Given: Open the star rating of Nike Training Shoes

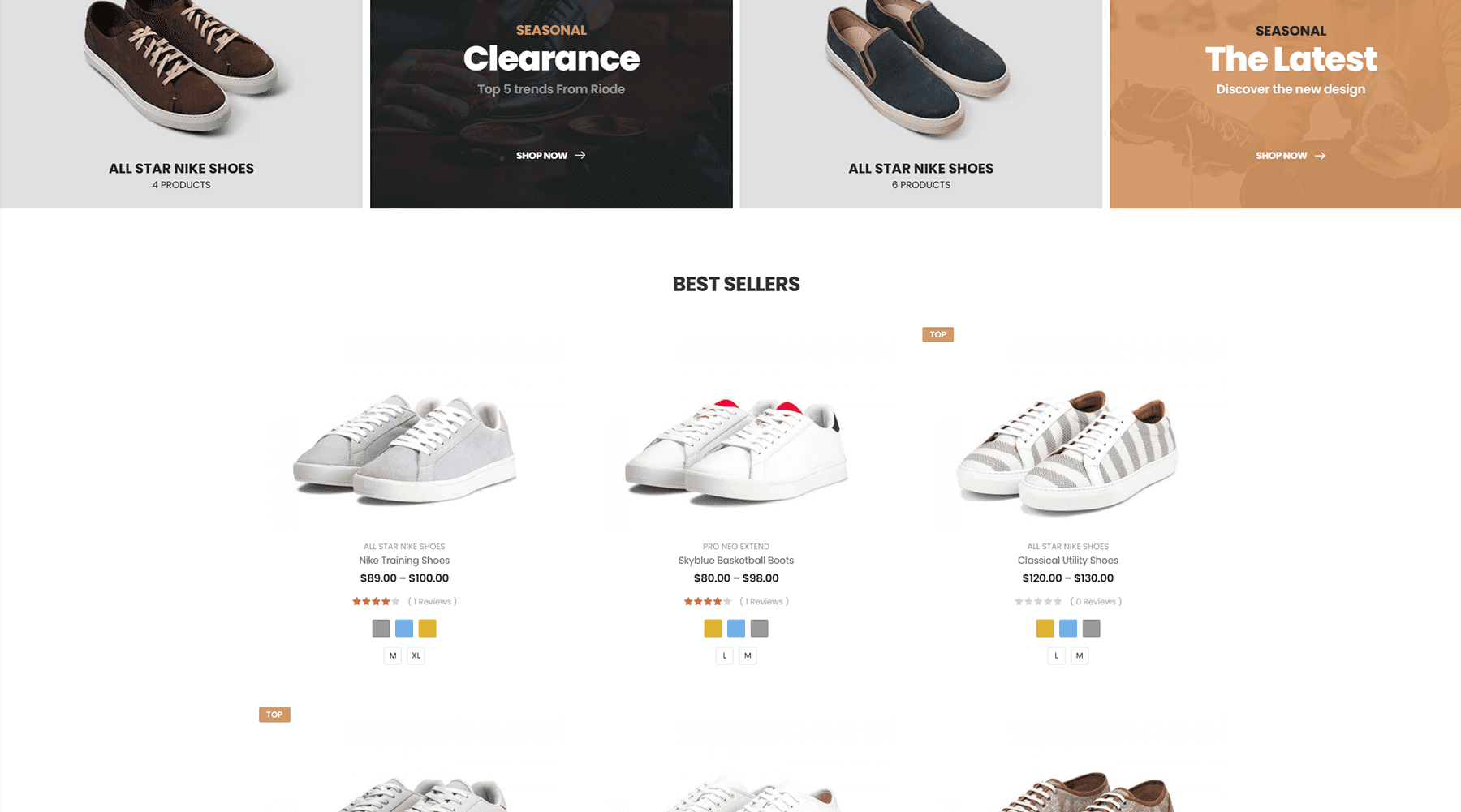Looking at the screenshot, I should point(376,602).
